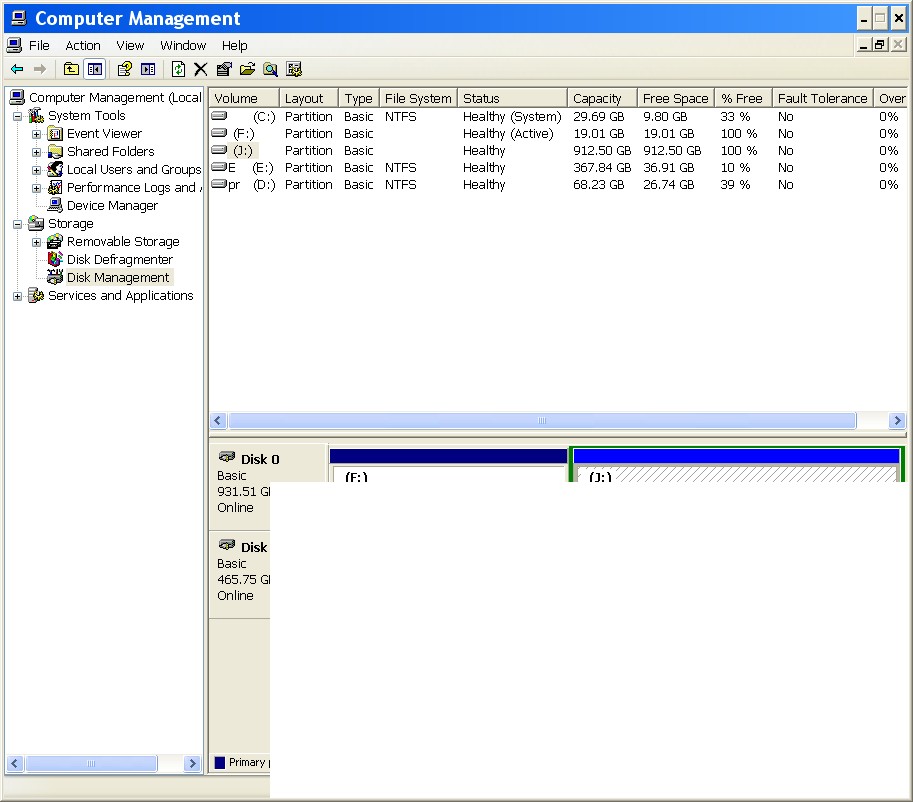The width and height of the screenshot is (913, 802).
Task: Click the Primary partition legend color swatch
Action: pos(220,762)
